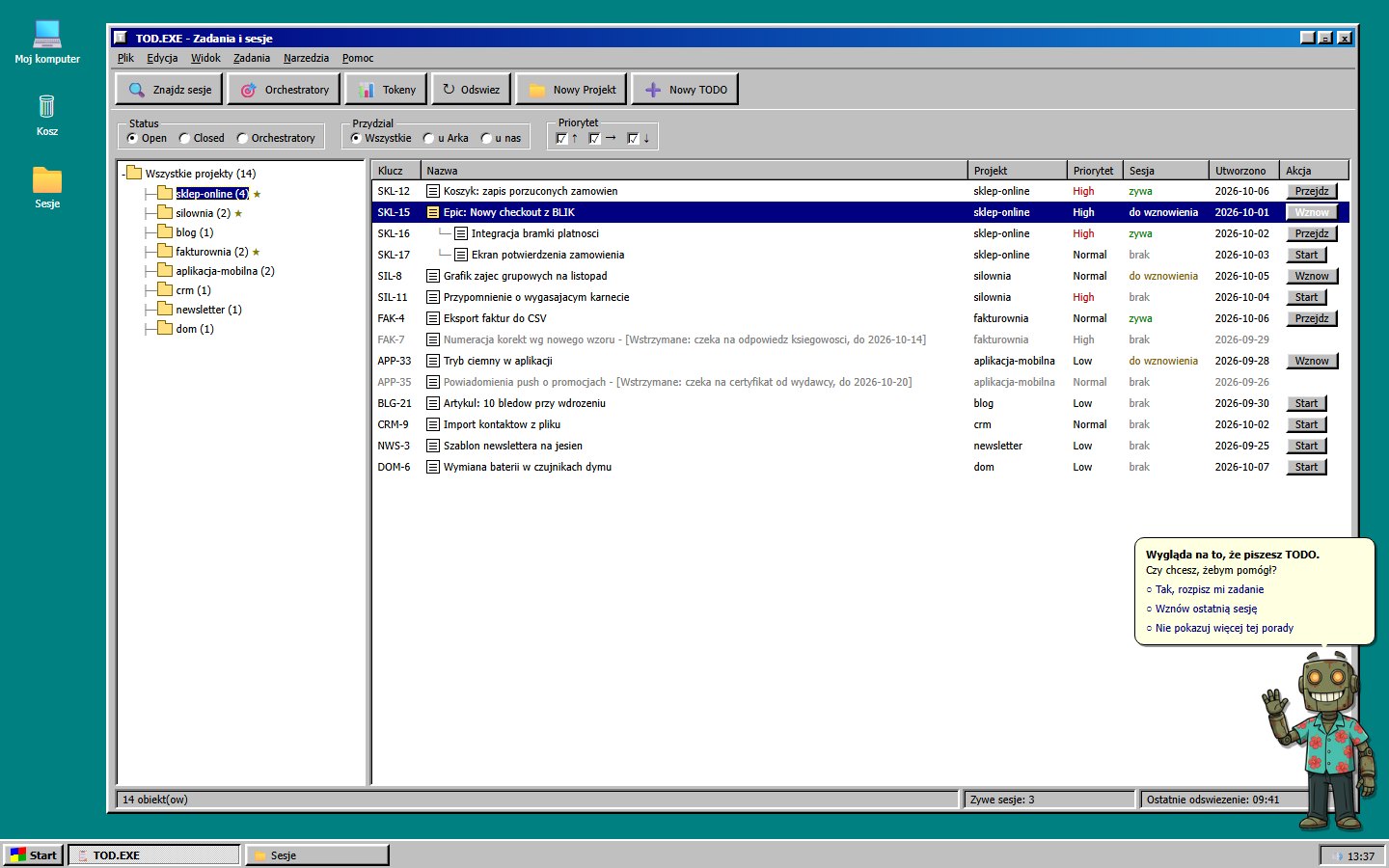Click the Znajdz sesje magnifier button
This screenshot has height=868, width=1389.
point(170,90)
